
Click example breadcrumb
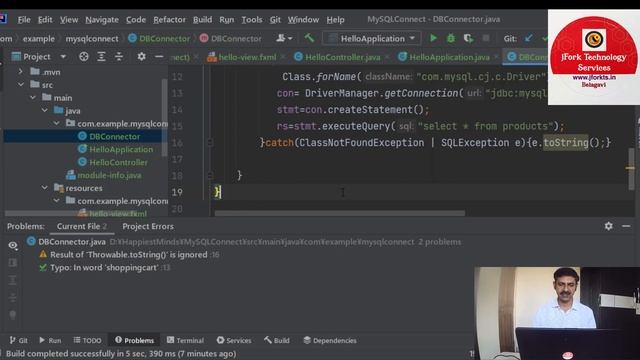pyautogui.click(x=39, y=39)
